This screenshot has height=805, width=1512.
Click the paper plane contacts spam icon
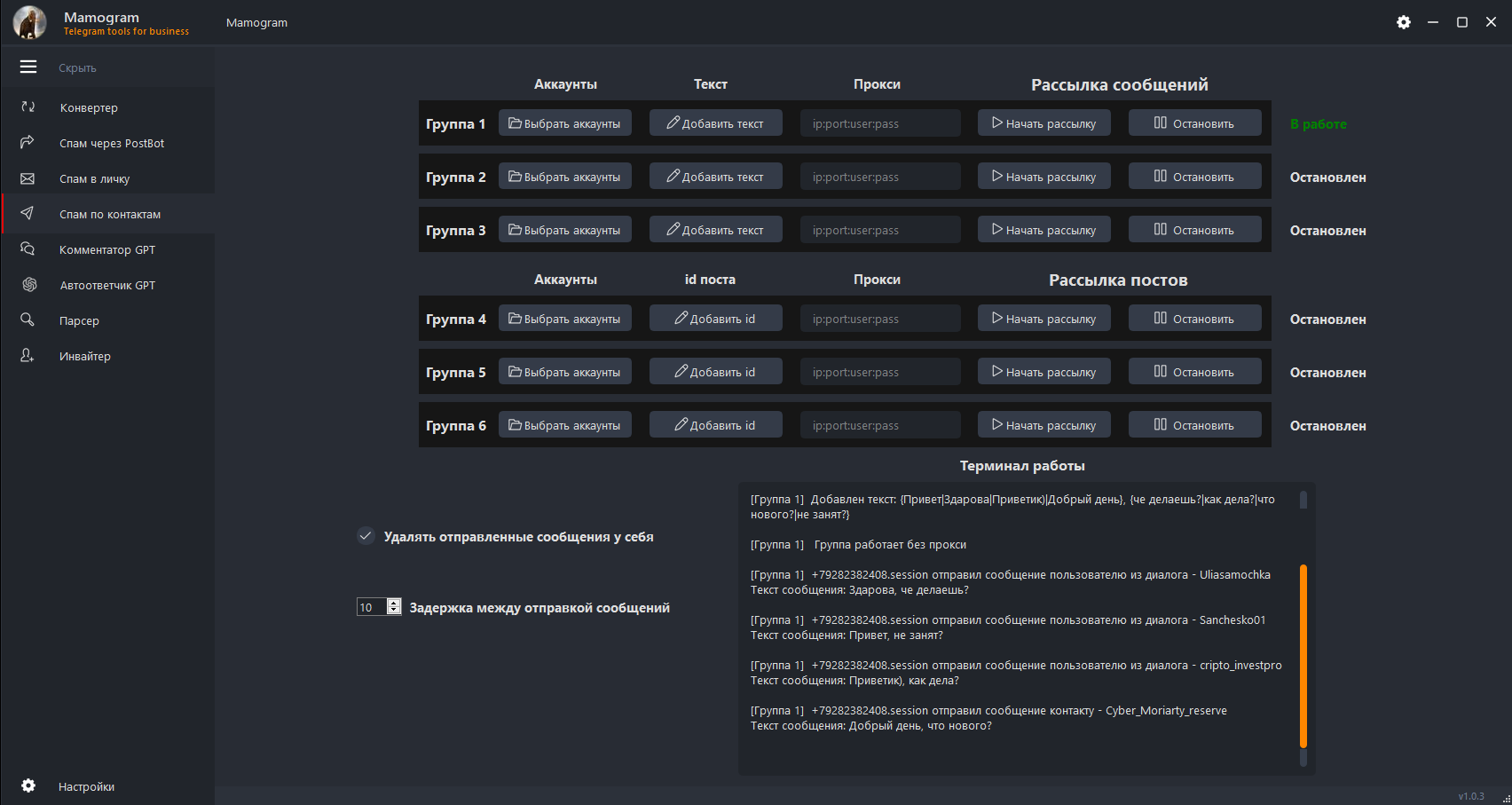tap(28, 214)
